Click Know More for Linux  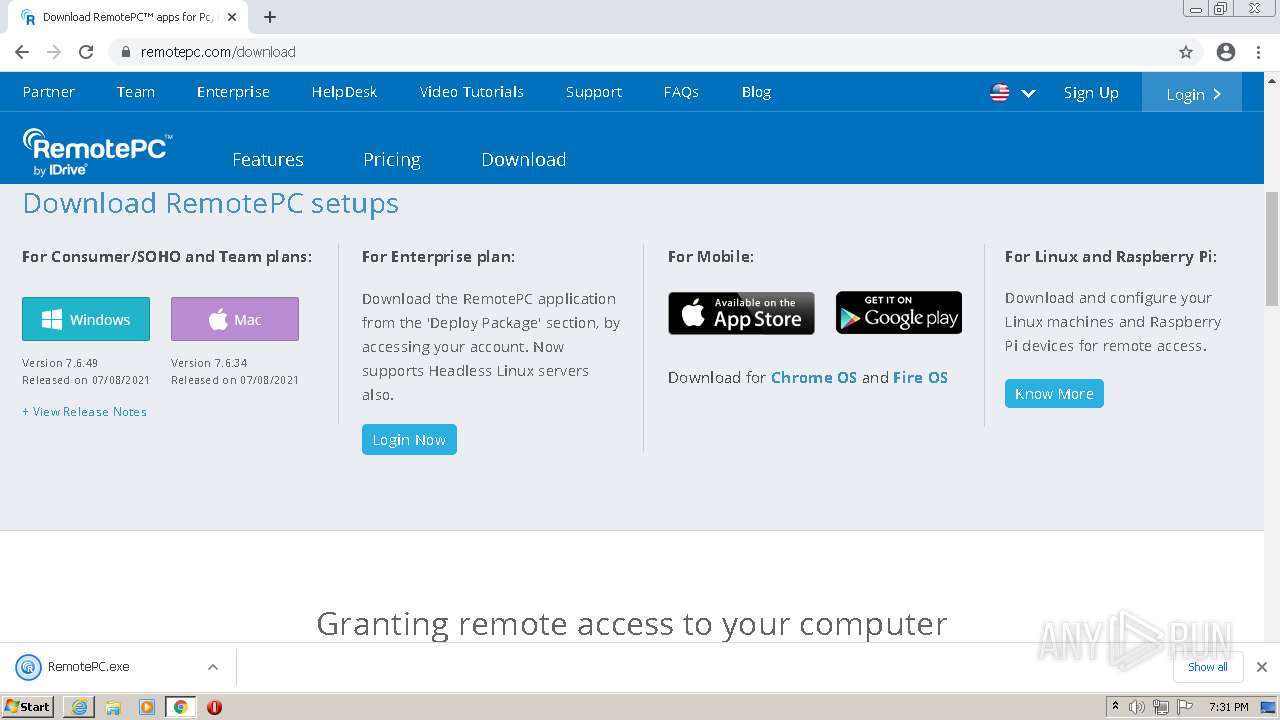[x=1054, y=394]
